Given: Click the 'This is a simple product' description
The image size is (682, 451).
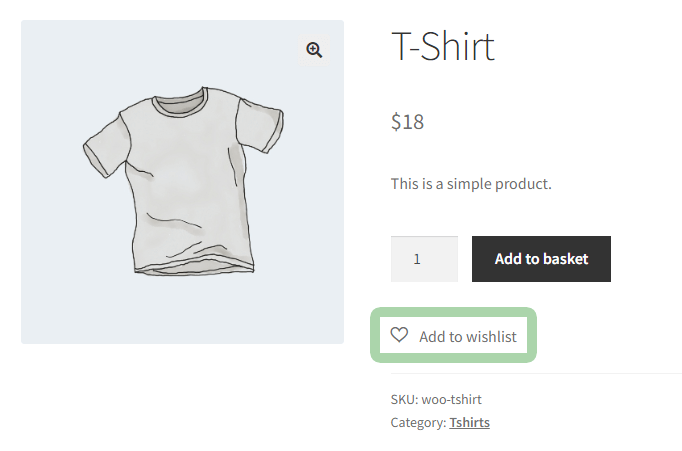Looking at the screenshot, I should pyautogui.click(x=471, y=184).
